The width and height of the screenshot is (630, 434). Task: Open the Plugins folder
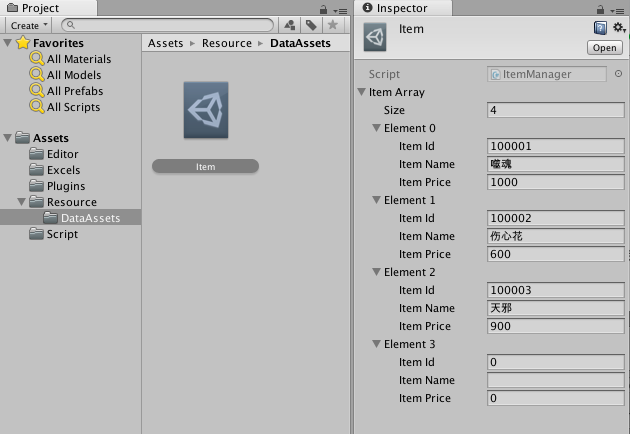(x=57, y=186)
